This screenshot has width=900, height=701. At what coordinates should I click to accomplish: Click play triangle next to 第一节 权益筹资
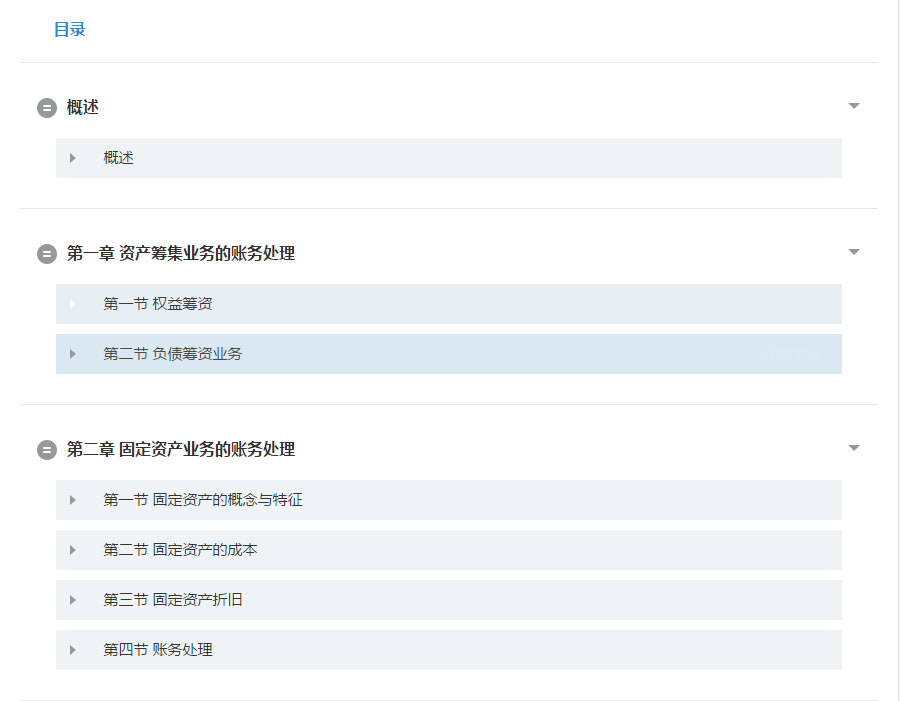coord(73,304)
